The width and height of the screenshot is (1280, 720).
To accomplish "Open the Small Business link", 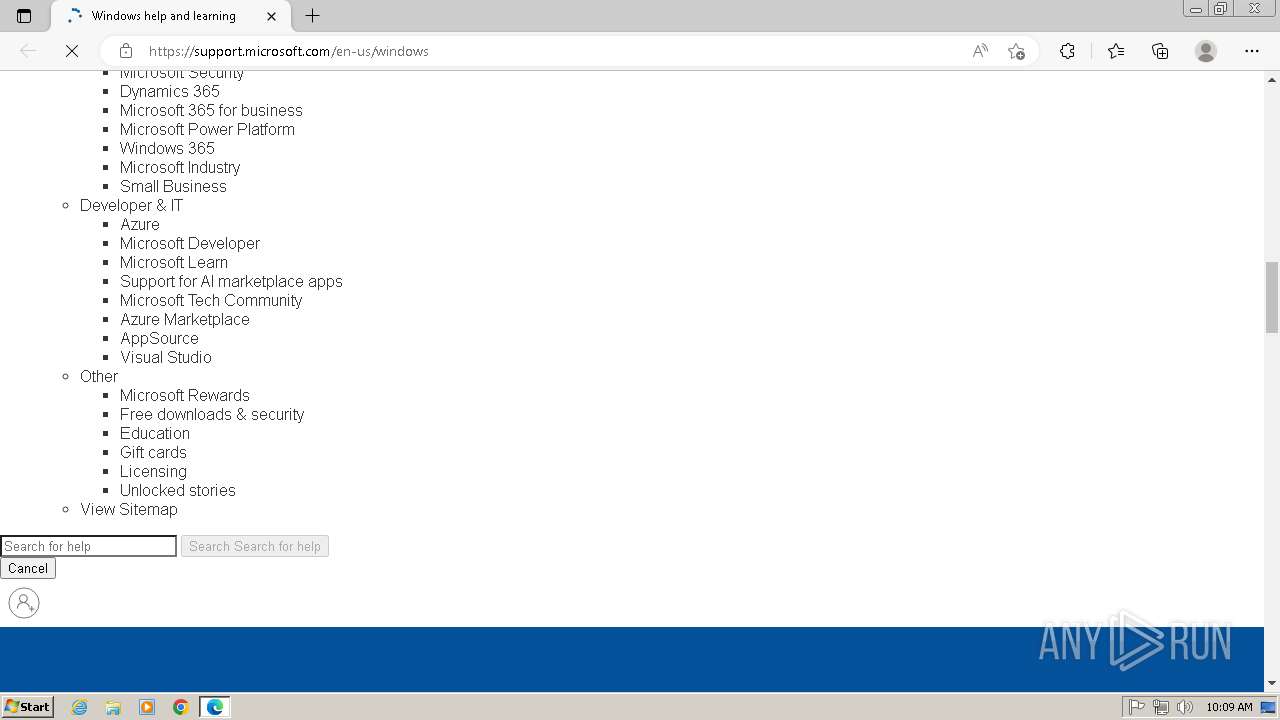I will point(173,186).
